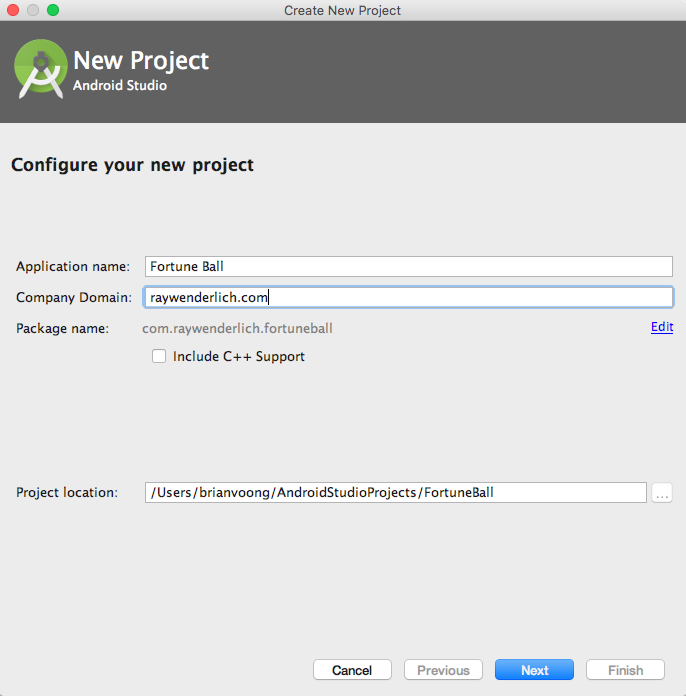Click the Create New Project title bar
The image size is (686, 696).
pos(342,10)
